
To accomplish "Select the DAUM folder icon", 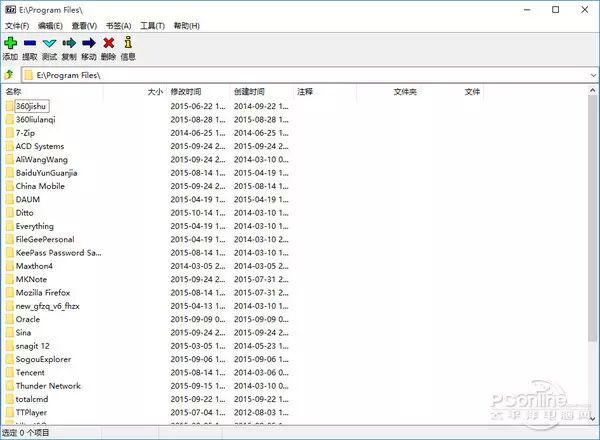I will 10,200.
